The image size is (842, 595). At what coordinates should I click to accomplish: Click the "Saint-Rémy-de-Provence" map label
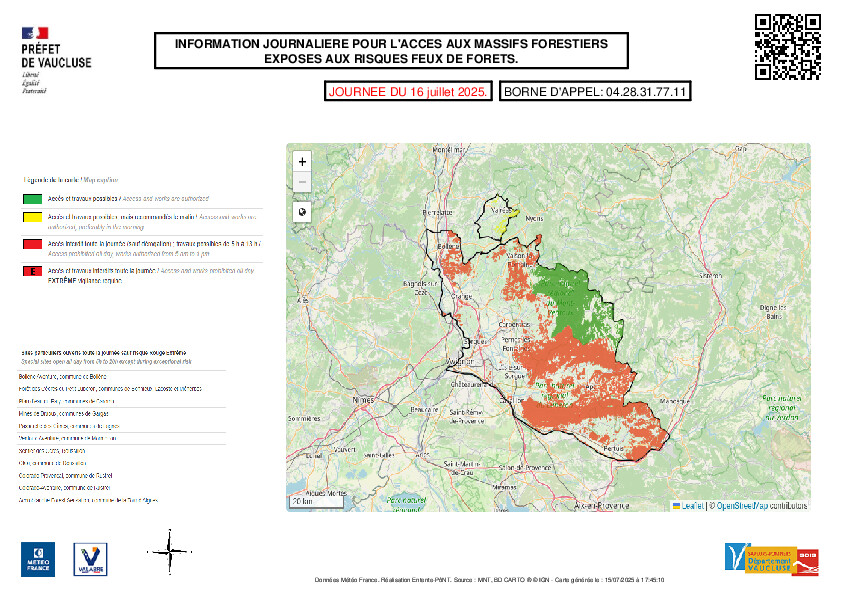point(467,417)
